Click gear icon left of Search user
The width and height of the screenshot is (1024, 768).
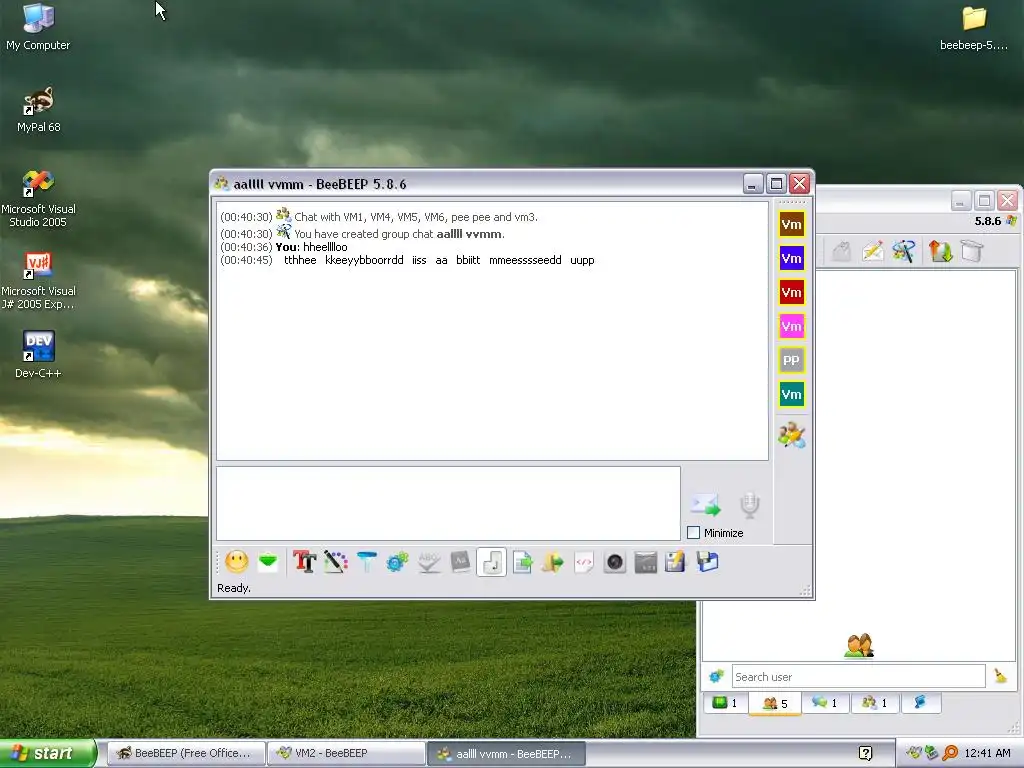point(716,677)
